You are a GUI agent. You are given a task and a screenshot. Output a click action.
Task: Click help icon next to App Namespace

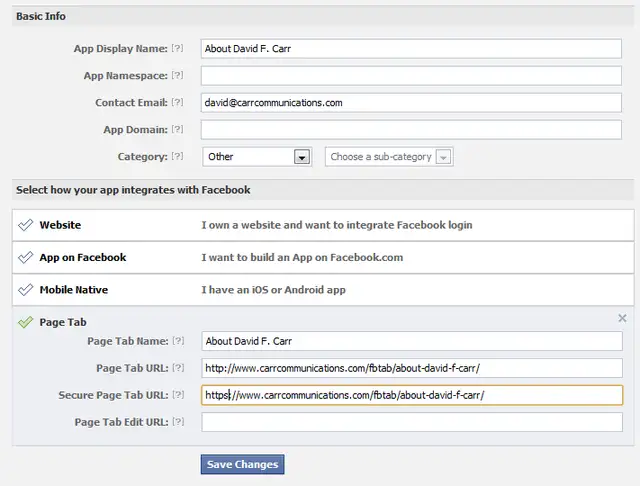(177, 75)
